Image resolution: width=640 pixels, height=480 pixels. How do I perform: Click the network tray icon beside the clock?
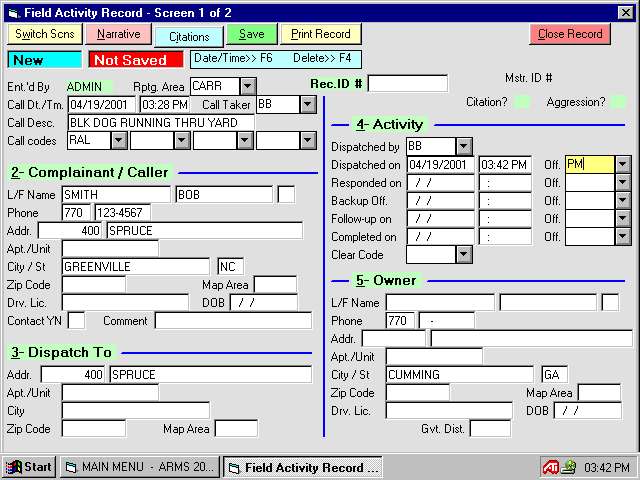569,467
